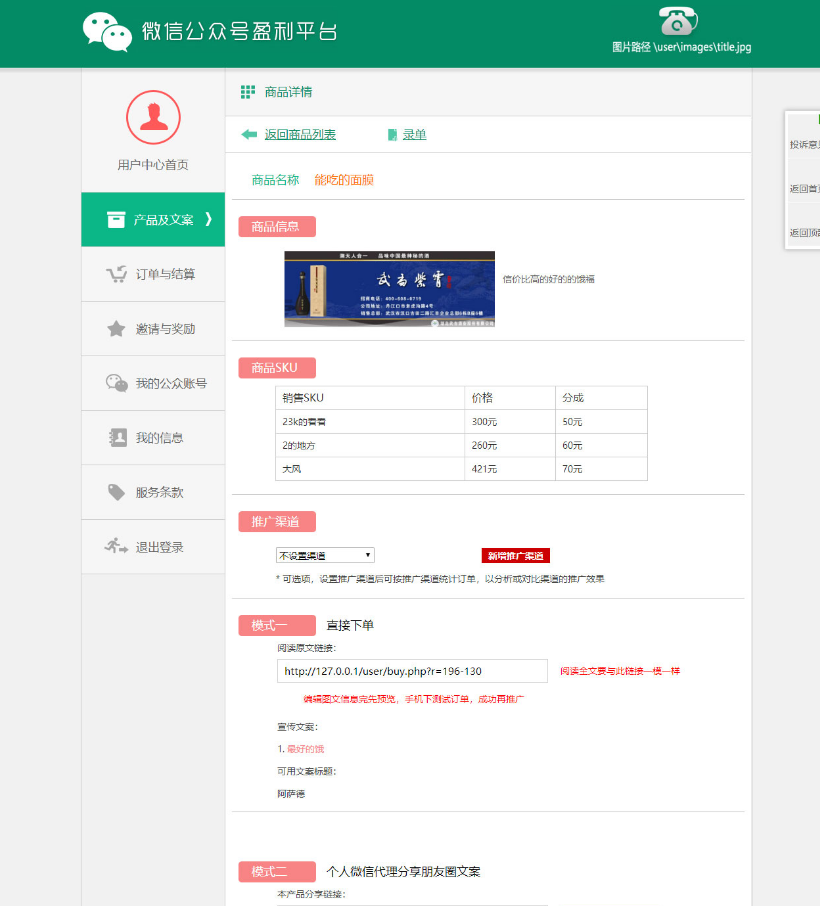Screen dimensions: 820x906
Task: Click the image path text in header
Action: [682, 47]
